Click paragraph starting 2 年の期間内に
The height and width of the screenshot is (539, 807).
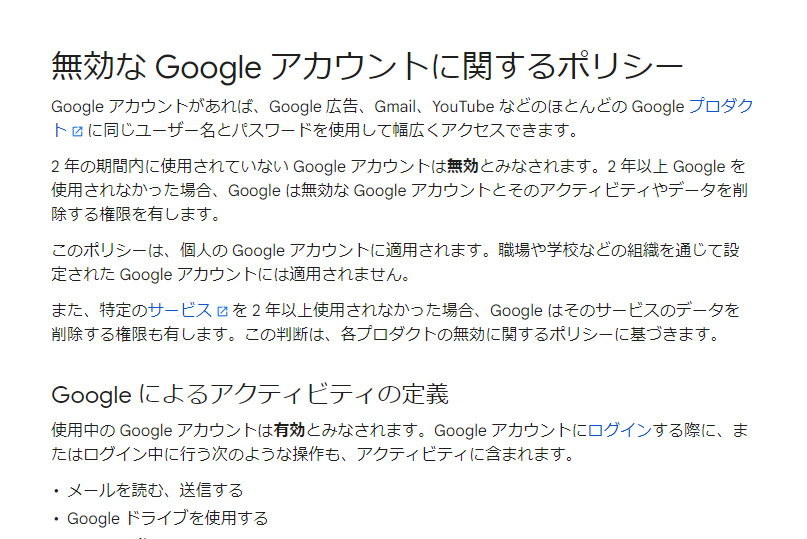pos(400,190)
